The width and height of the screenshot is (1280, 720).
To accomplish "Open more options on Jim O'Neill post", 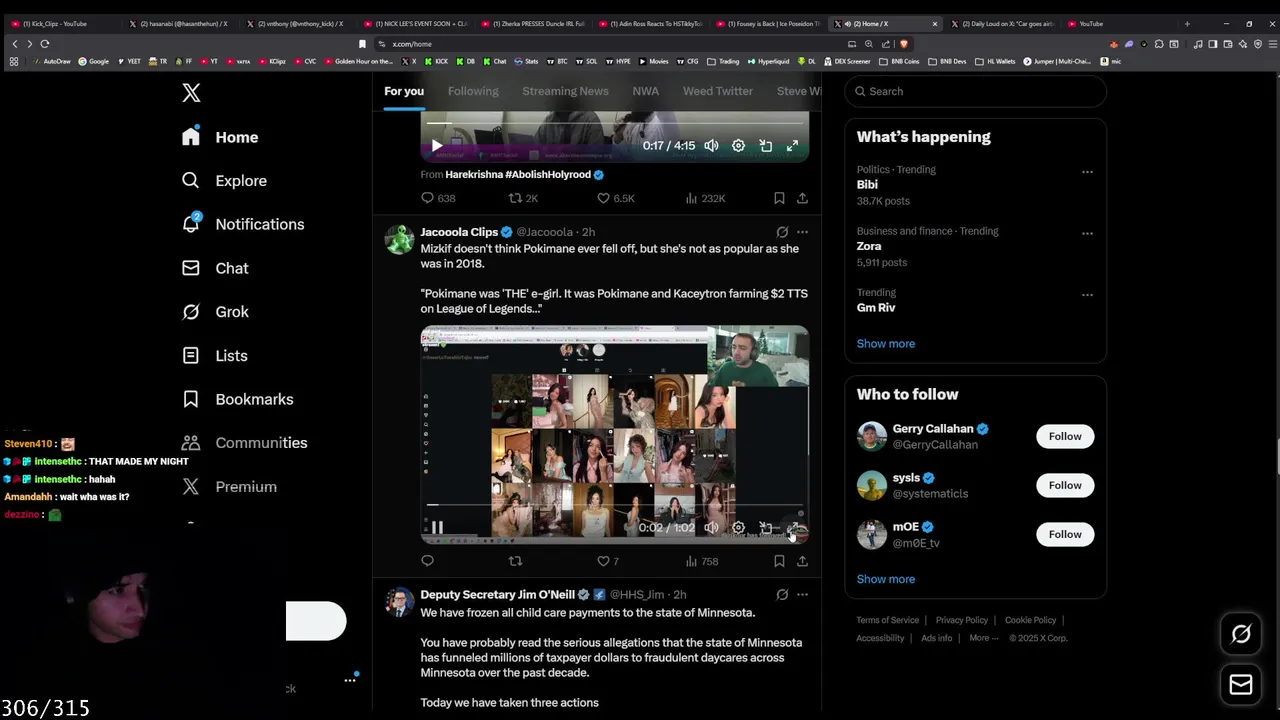I will [x=802, y=595].
